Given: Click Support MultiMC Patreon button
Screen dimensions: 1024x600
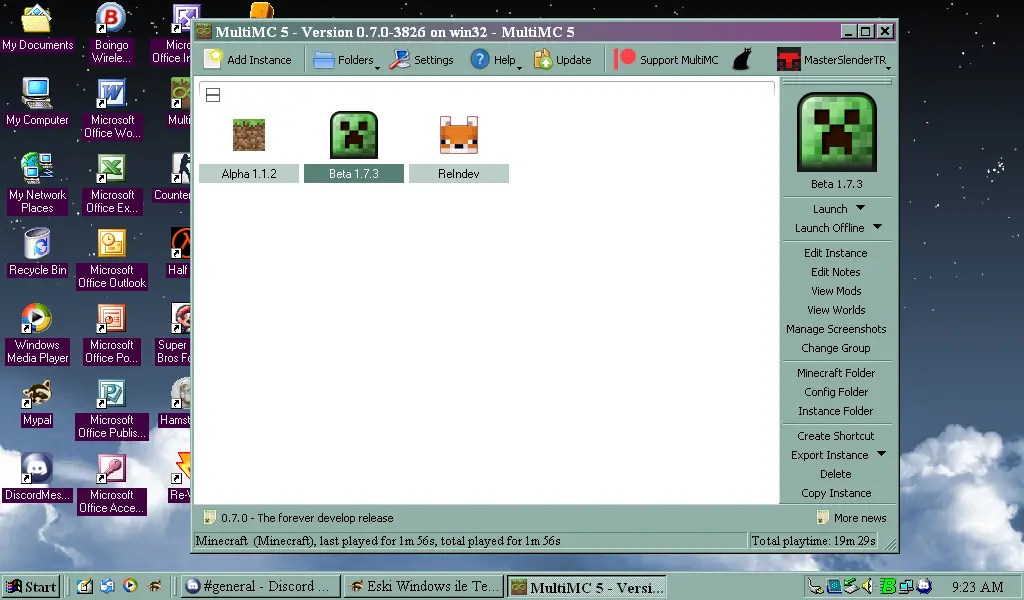Looking at the screenshot, I should (x=665, y=59).
